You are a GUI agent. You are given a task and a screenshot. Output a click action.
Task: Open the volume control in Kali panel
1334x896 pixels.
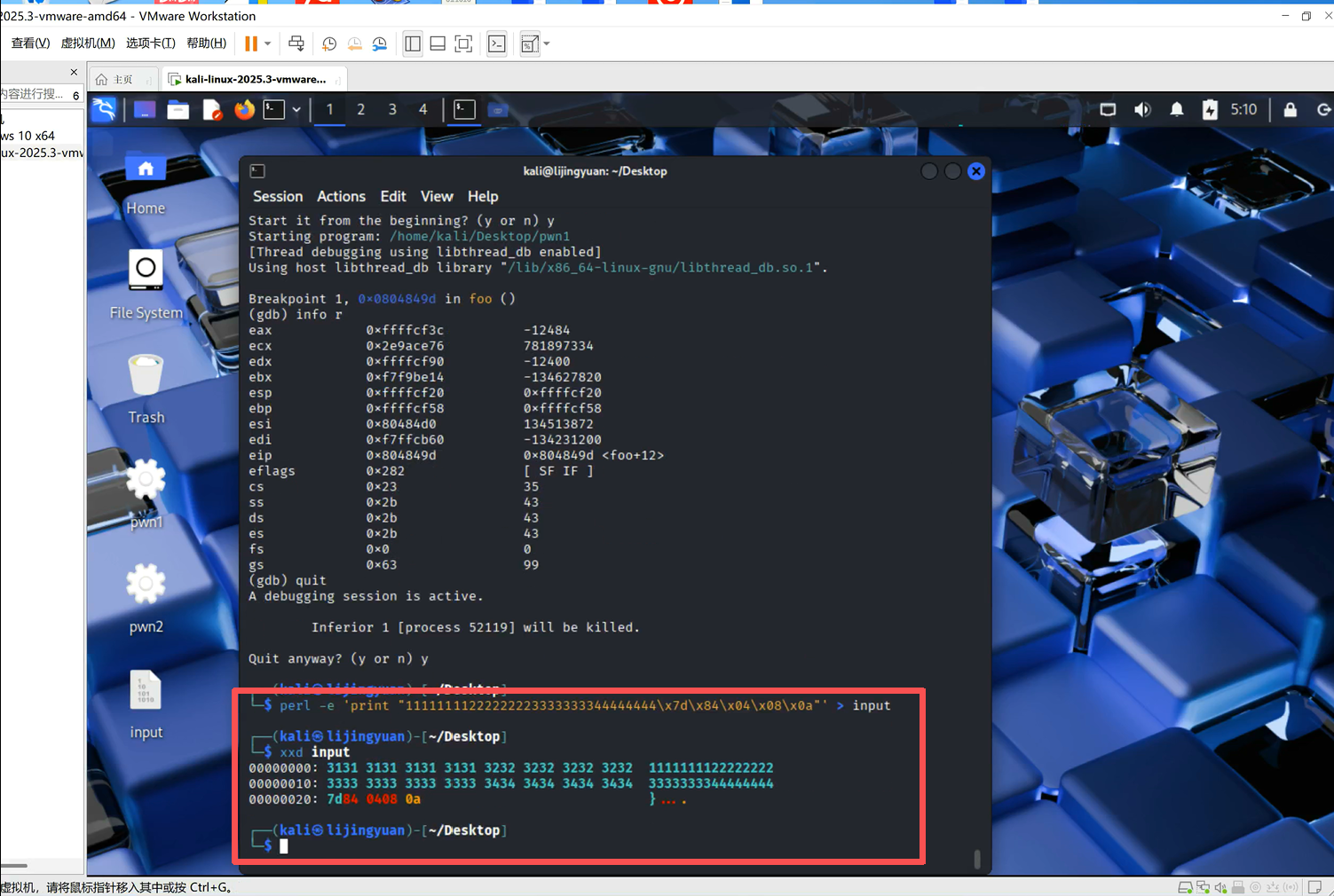pos(1142,110)
